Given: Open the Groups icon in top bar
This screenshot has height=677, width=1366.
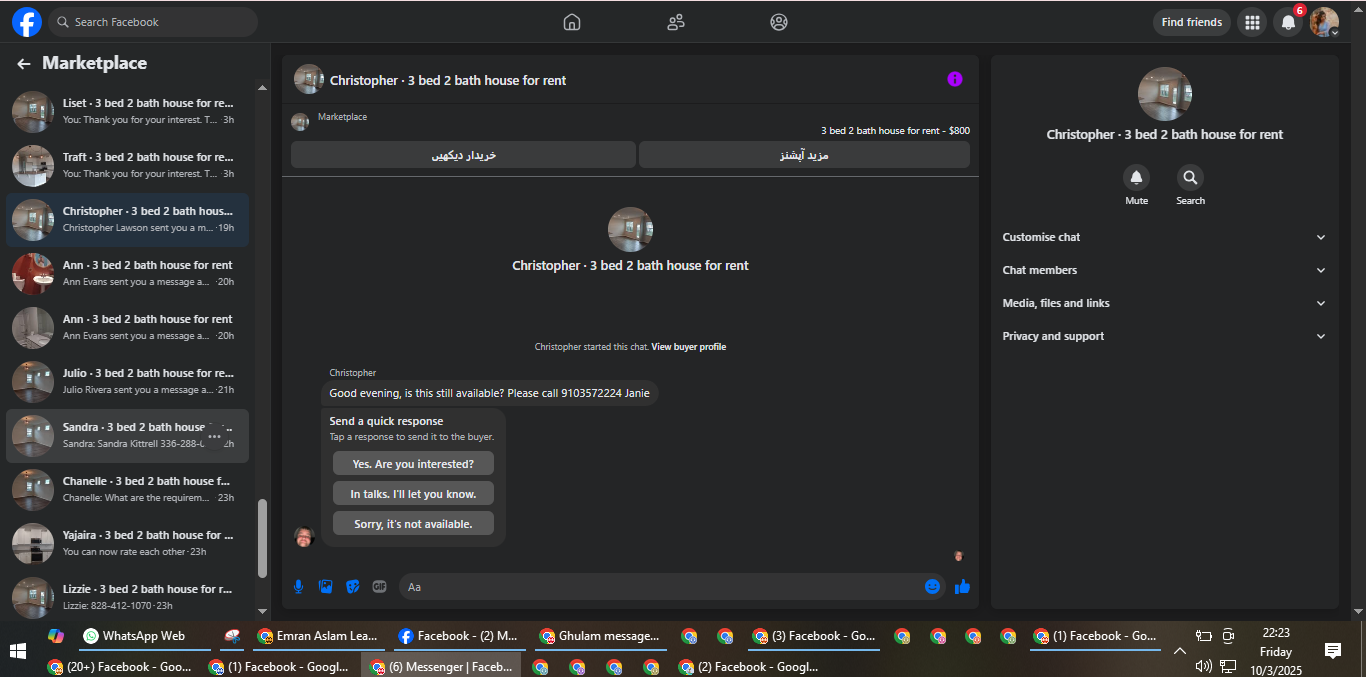Looking at the screenshot, I should [779, 22].
